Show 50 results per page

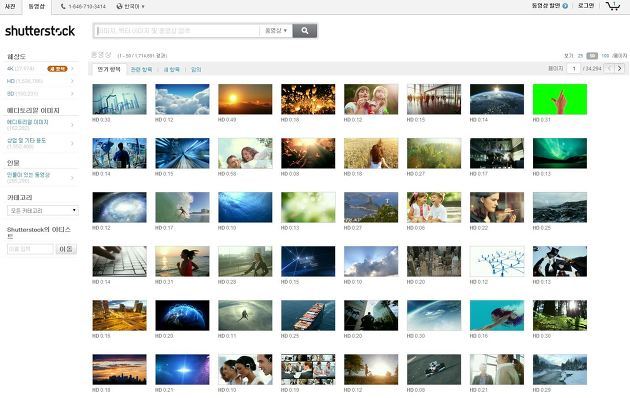pyautogui.click(x=592, y=56)
